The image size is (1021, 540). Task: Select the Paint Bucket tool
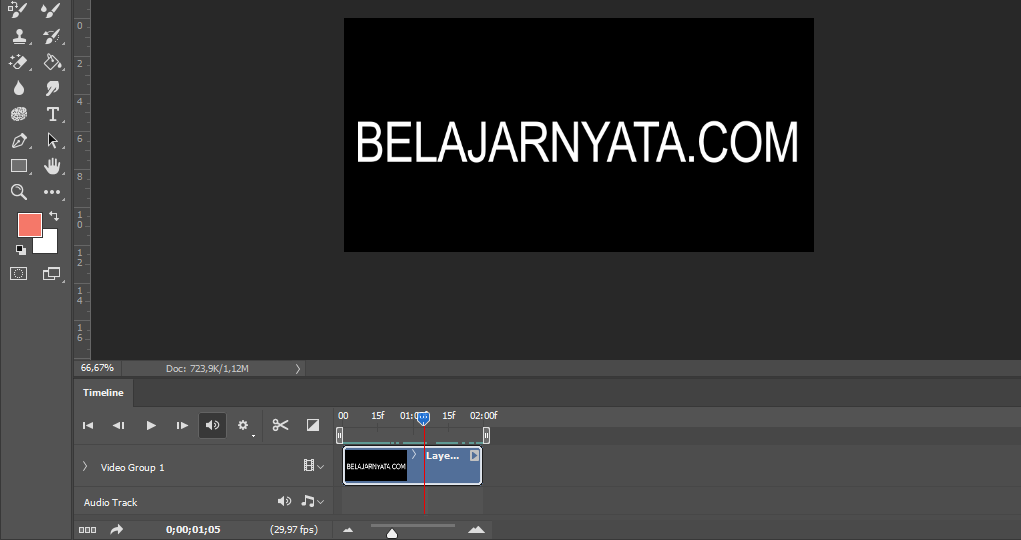[x=52, y=62]
